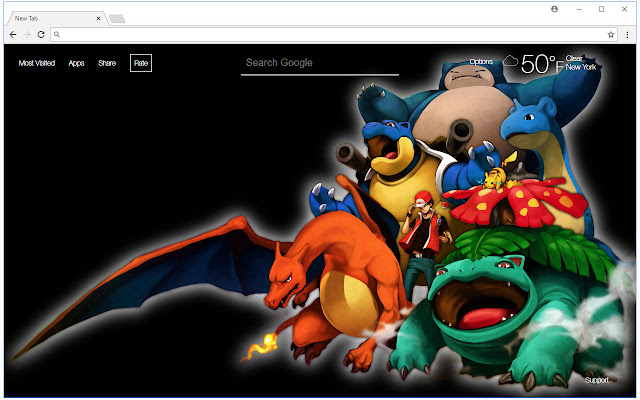Screen dimensions: 640x400
Task: Click the Clear weather condition text
Action: pos(574,58)
